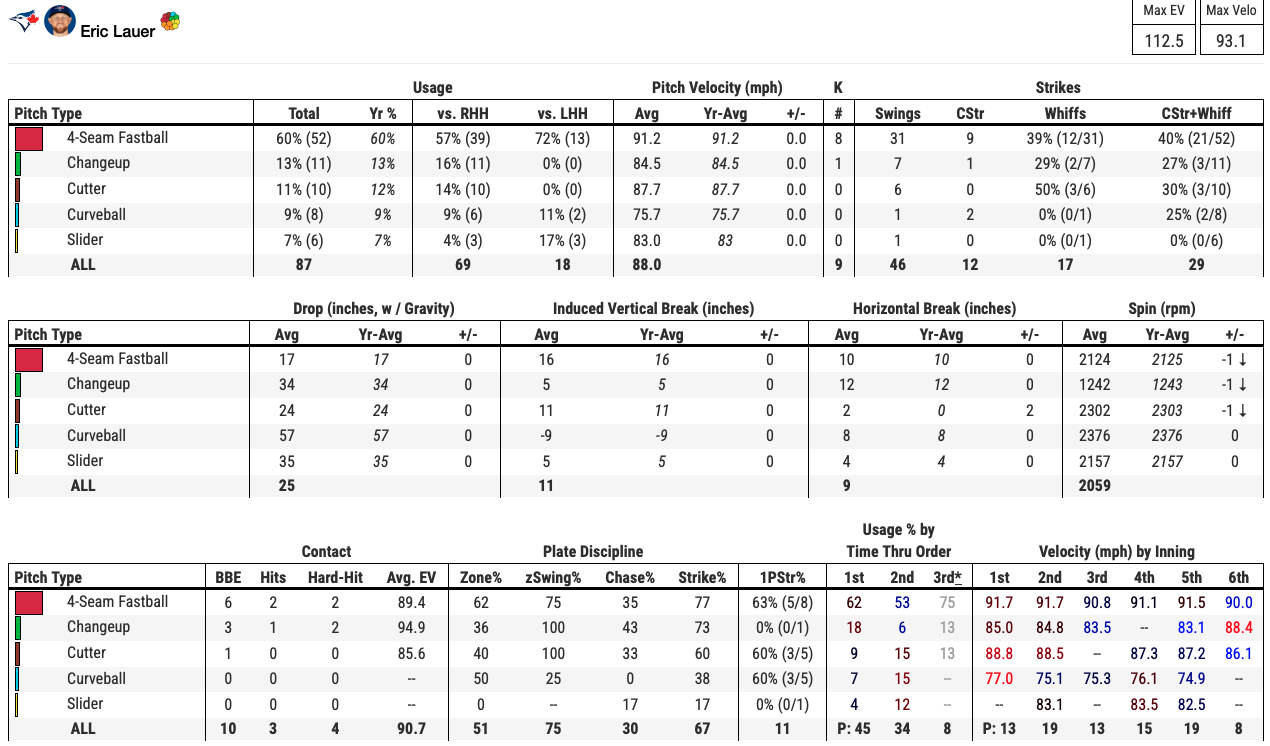Click the green Changeup marker in the Drop table
Viewport: 1270px width, 746px height.
tap(18, 384)
